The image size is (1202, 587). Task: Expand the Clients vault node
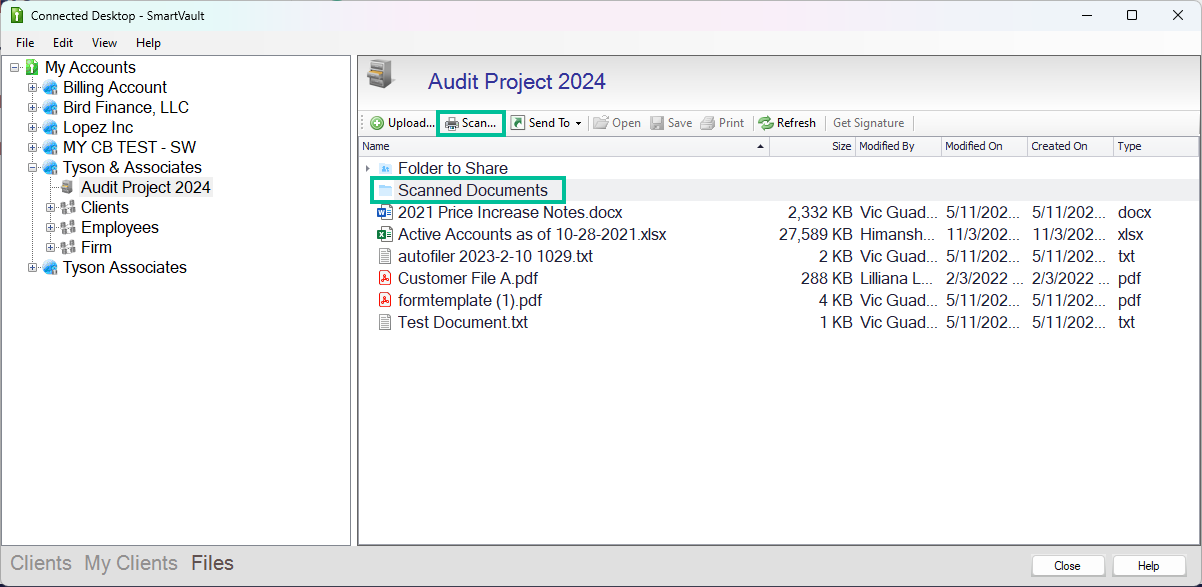pyautogui.click(x=50, y=207)
